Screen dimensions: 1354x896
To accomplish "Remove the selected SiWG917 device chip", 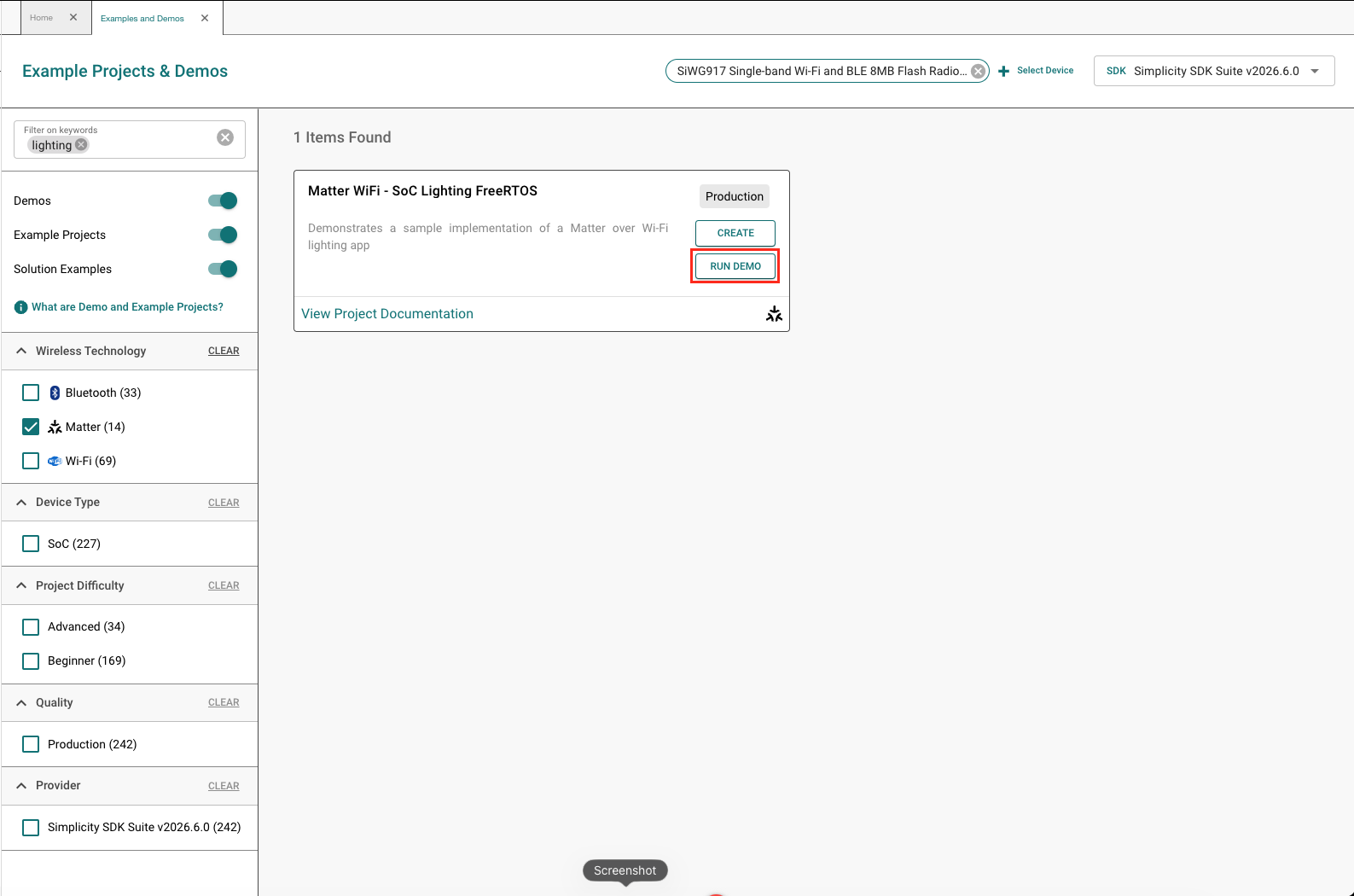I will pyautogui.click(x=979, y=71).
